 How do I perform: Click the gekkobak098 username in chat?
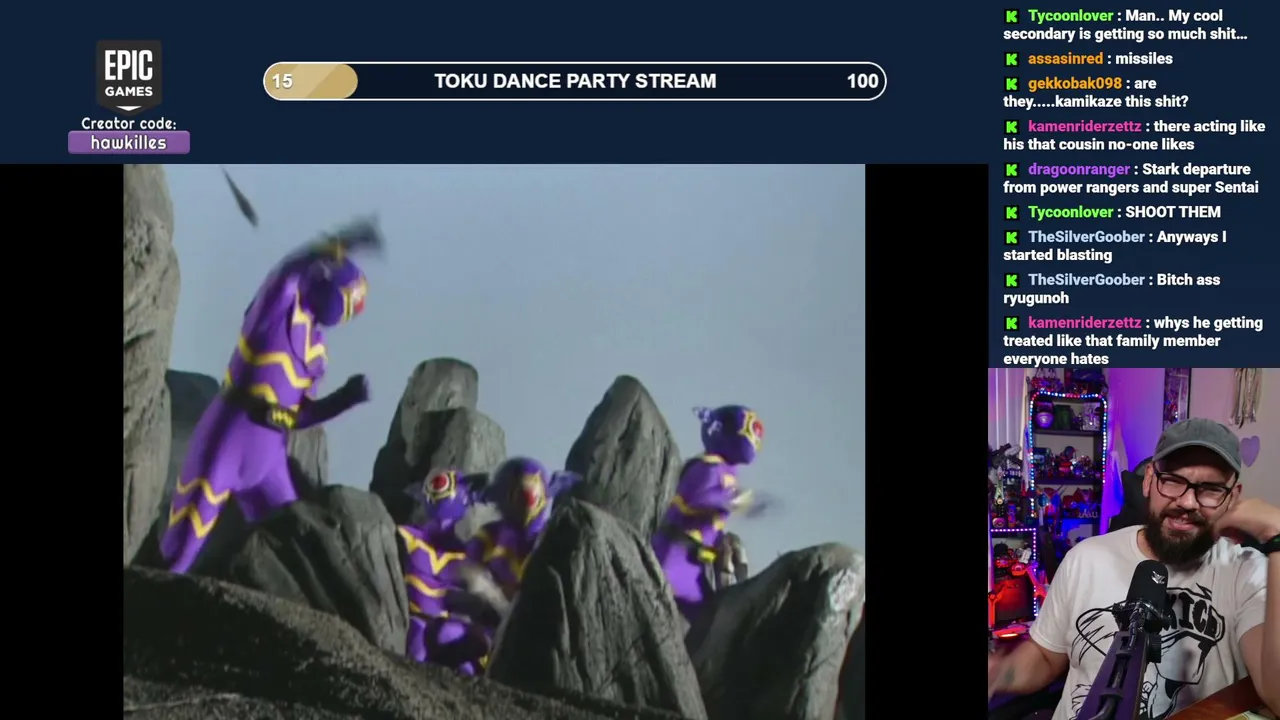click(x=1075, y=84)
